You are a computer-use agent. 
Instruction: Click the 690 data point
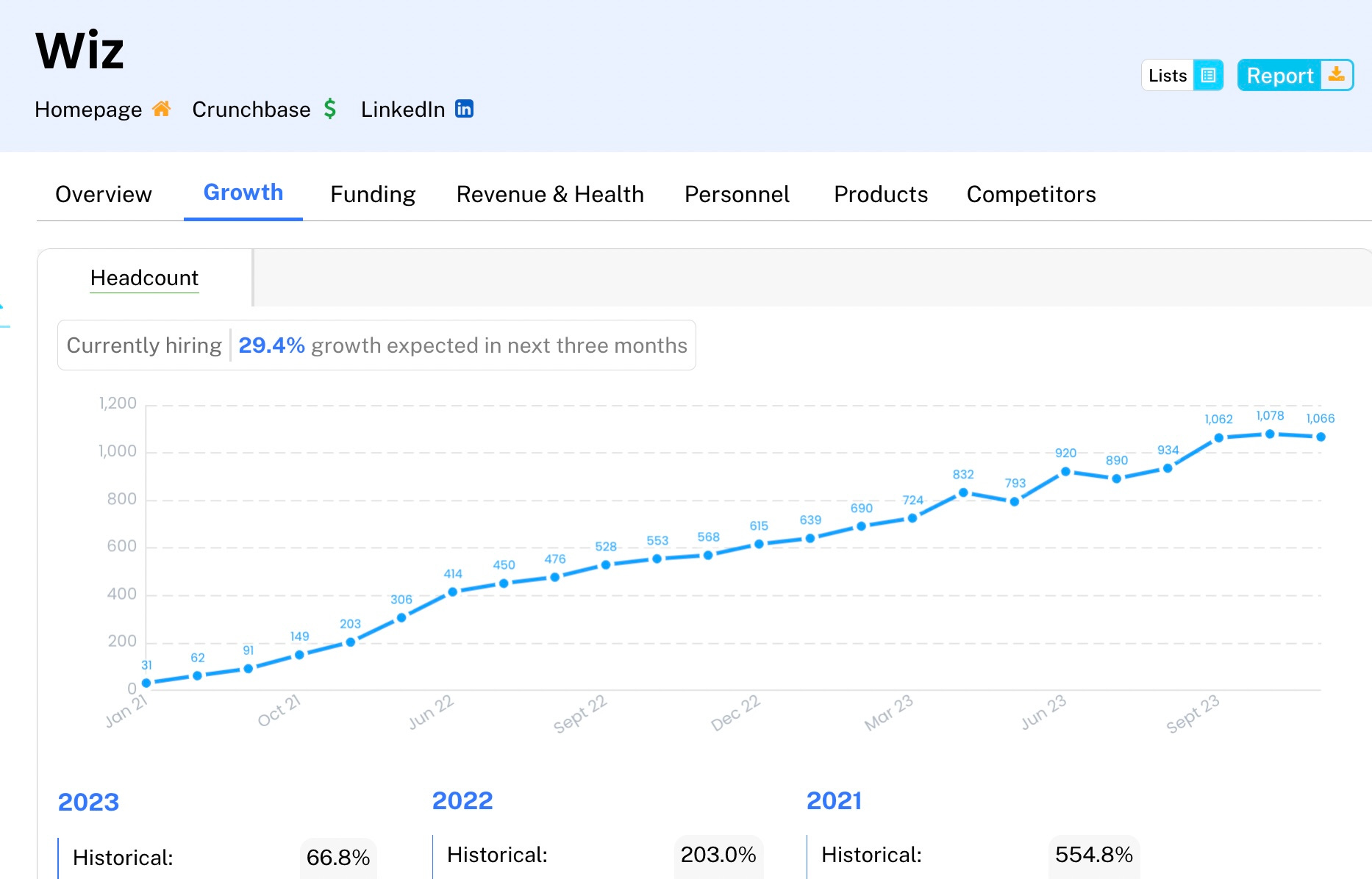[x=861, y=526]
